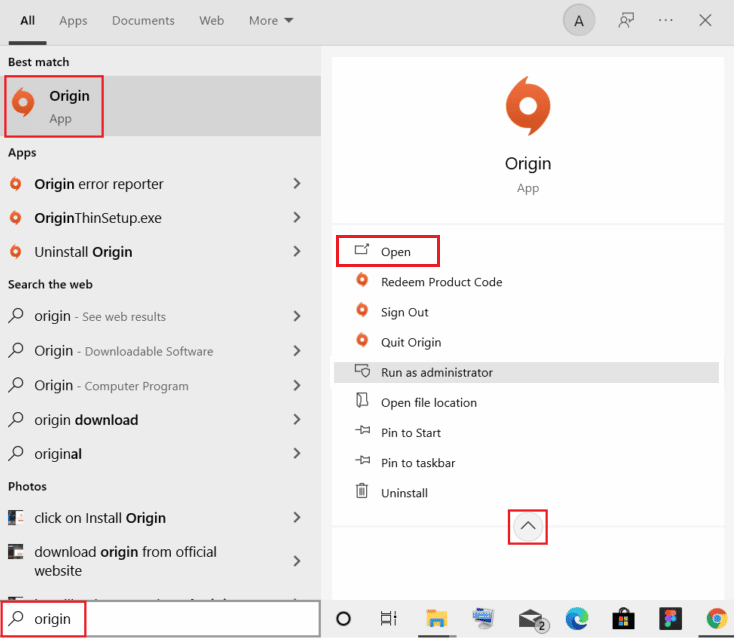Open Figma from the taskbar
Image resolution: width=734 pixels, height=639 pixels.
(x=670, y=618)
